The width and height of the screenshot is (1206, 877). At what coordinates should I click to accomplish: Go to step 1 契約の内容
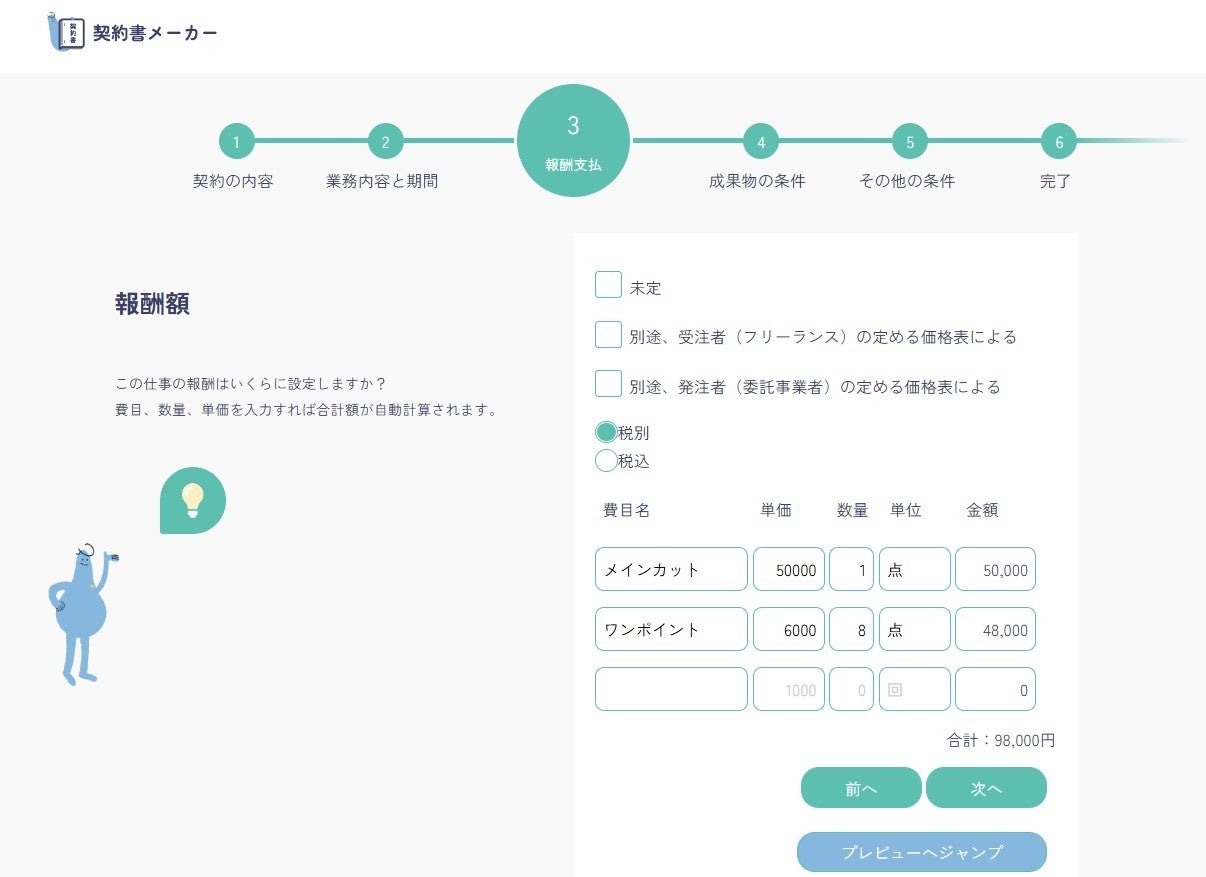coord(237,142)
